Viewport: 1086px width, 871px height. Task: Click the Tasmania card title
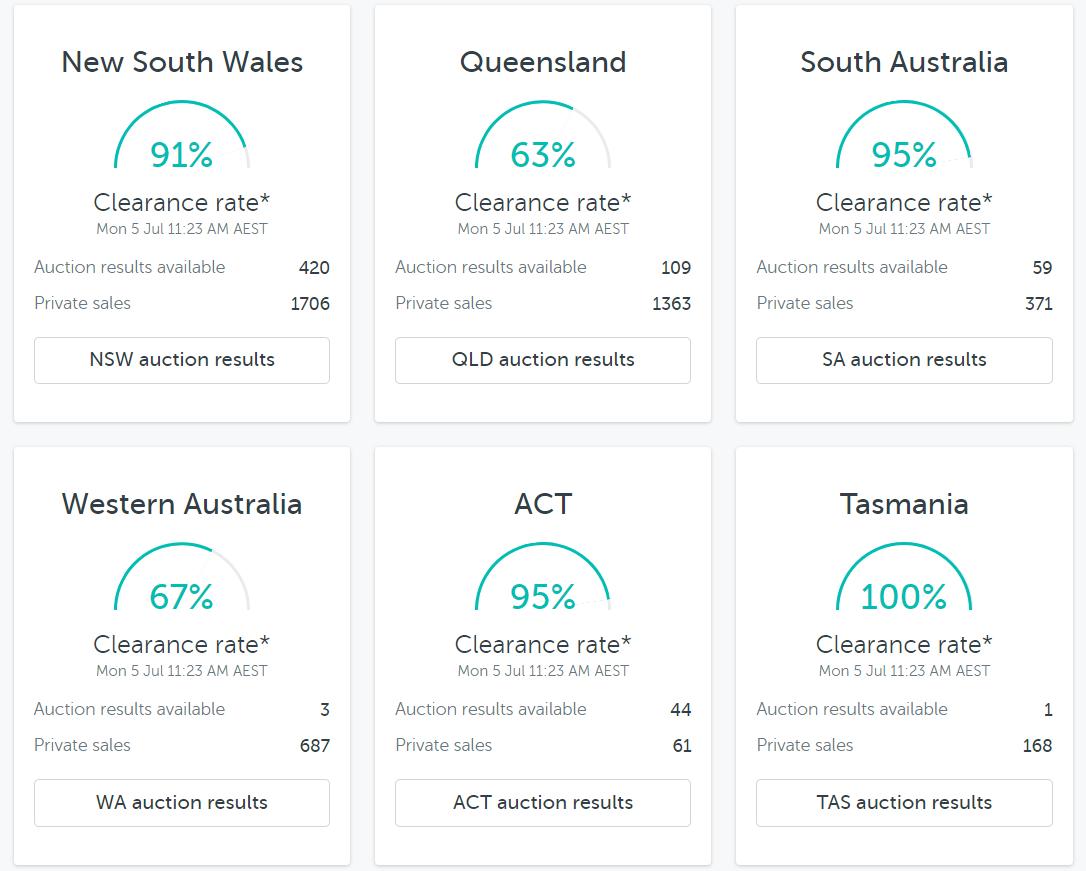(x=904, y=504)
